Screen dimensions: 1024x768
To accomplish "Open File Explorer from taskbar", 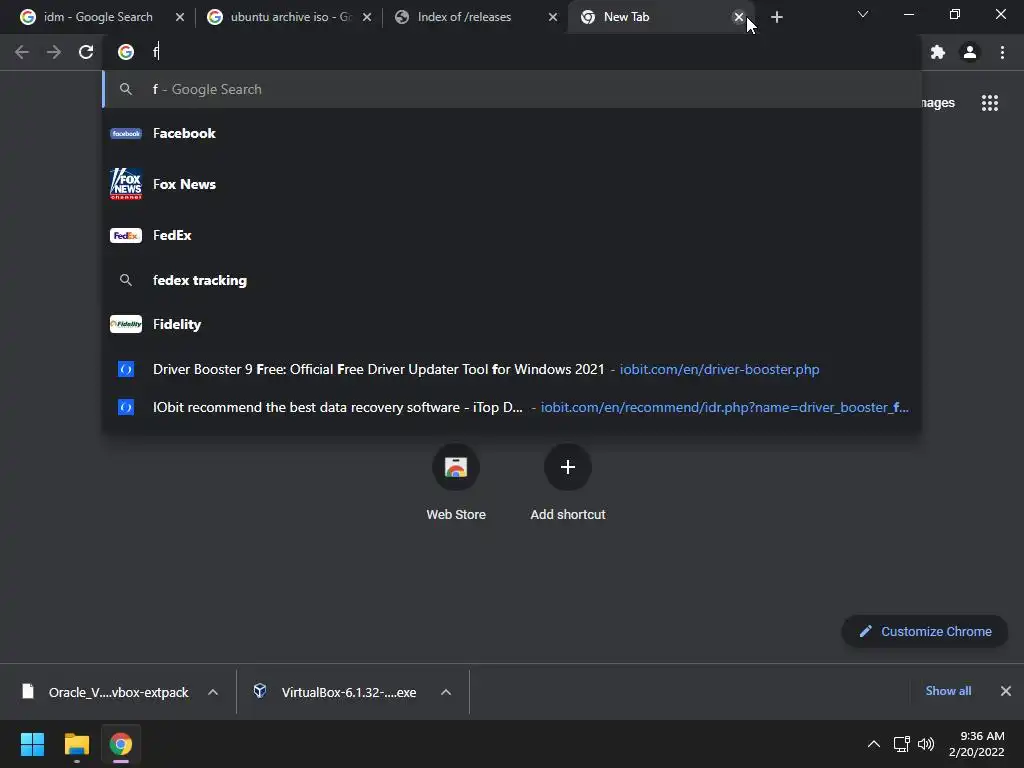I will pos(76,744).
